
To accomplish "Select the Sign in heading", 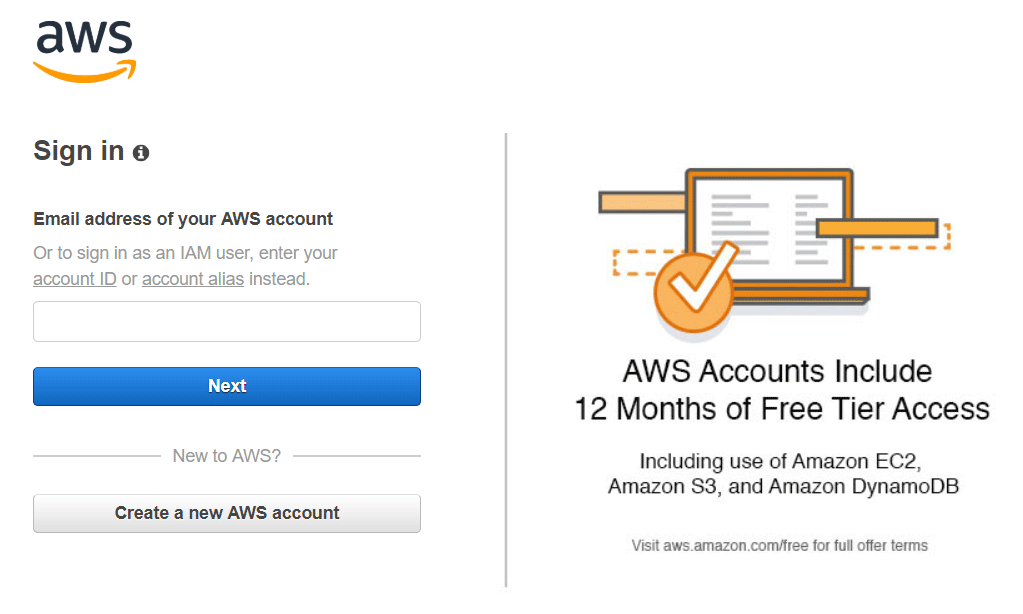I will [76, 152].
